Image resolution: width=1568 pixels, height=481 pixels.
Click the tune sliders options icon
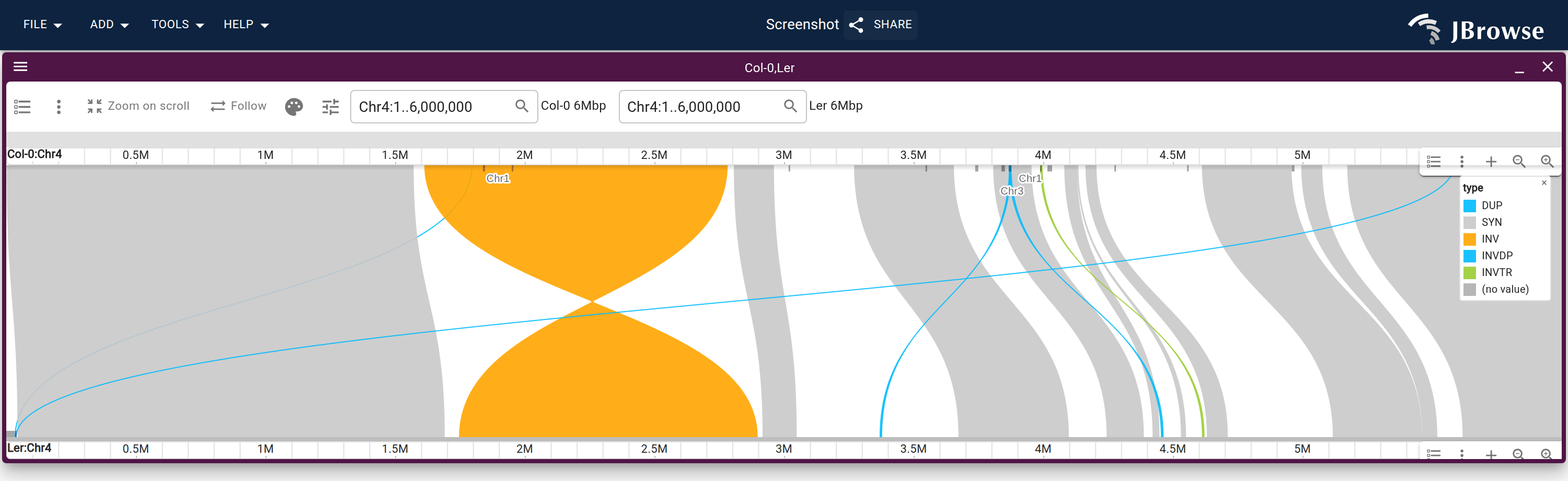(330, 107)
